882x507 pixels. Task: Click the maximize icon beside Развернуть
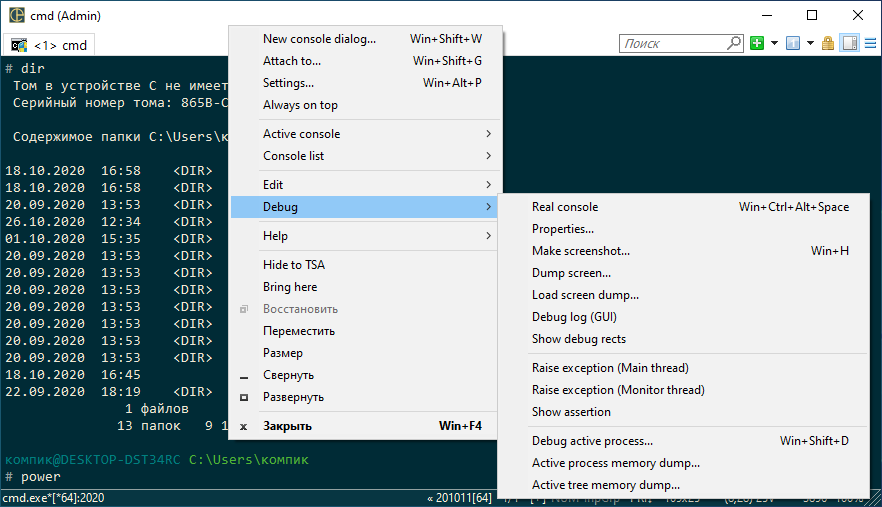click(x=243, y=397)
